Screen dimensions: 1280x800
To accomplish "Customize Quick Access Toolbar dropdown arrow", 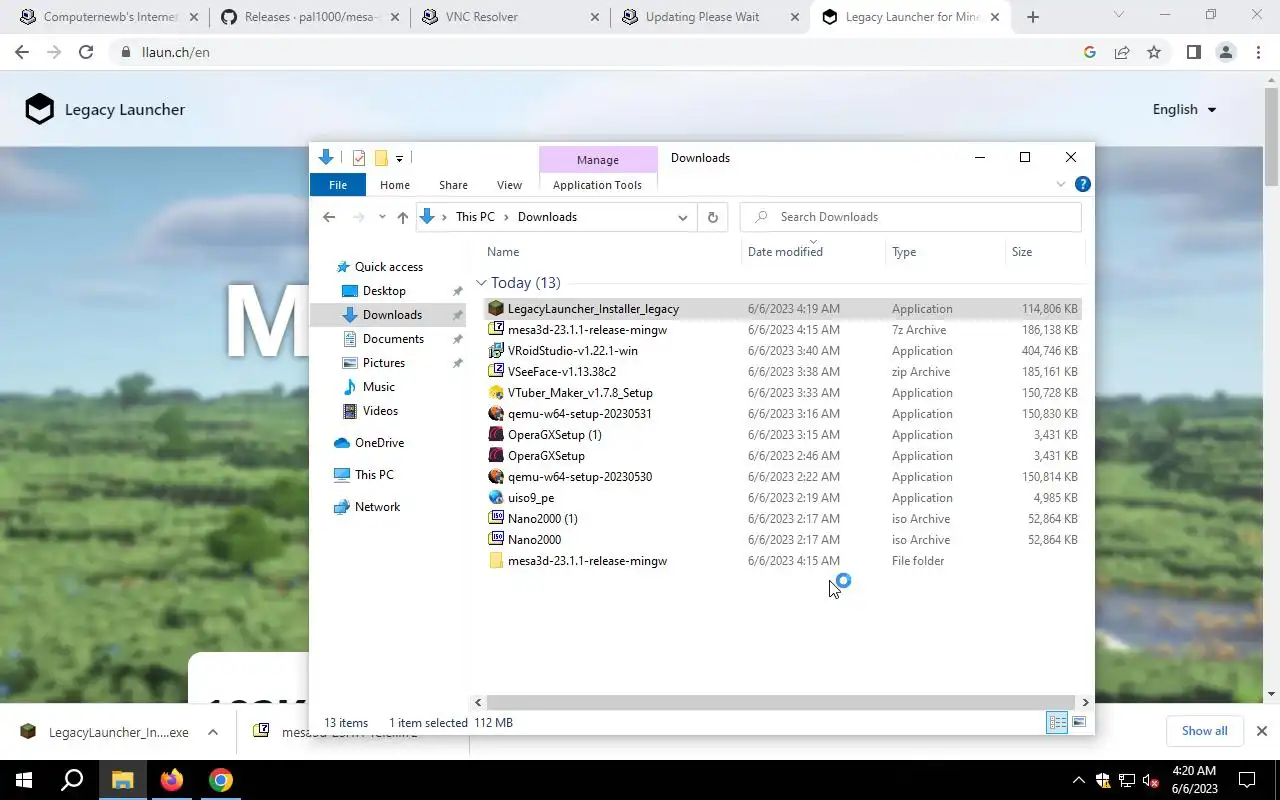I will pos(399,158).
